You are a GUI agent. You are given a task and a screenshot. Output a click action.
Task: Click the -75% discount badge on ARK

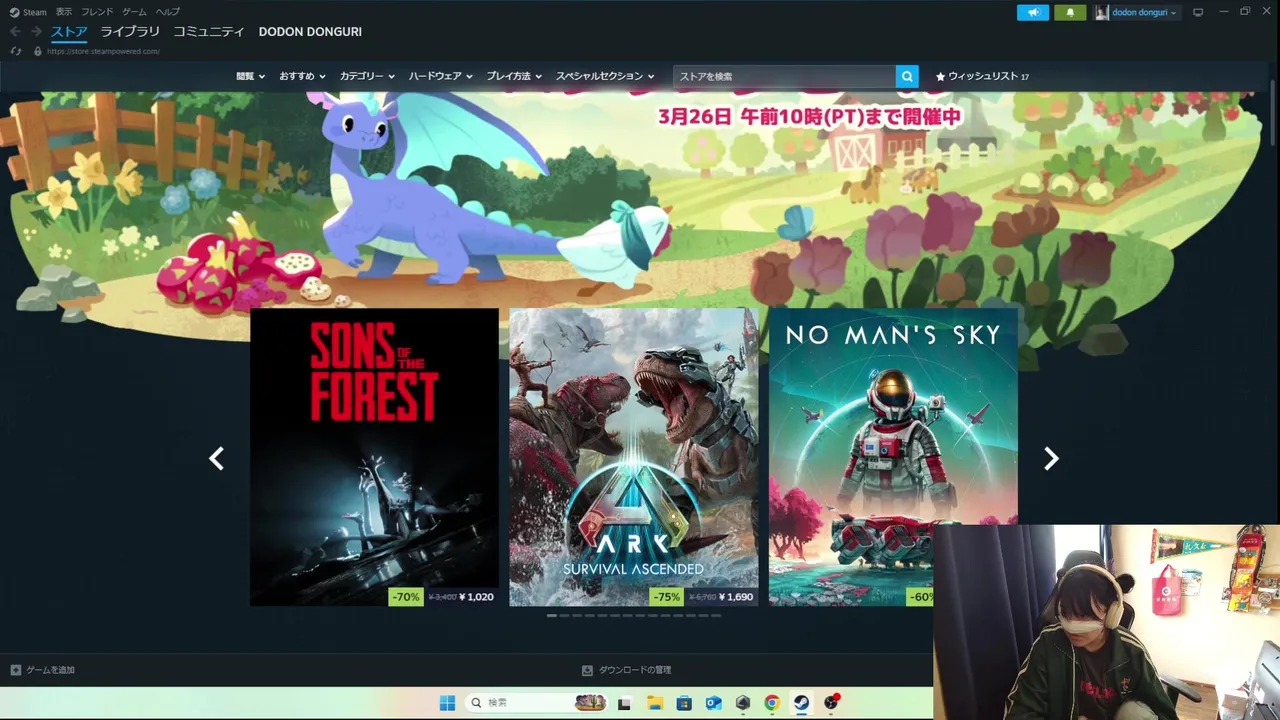(665, 596)
